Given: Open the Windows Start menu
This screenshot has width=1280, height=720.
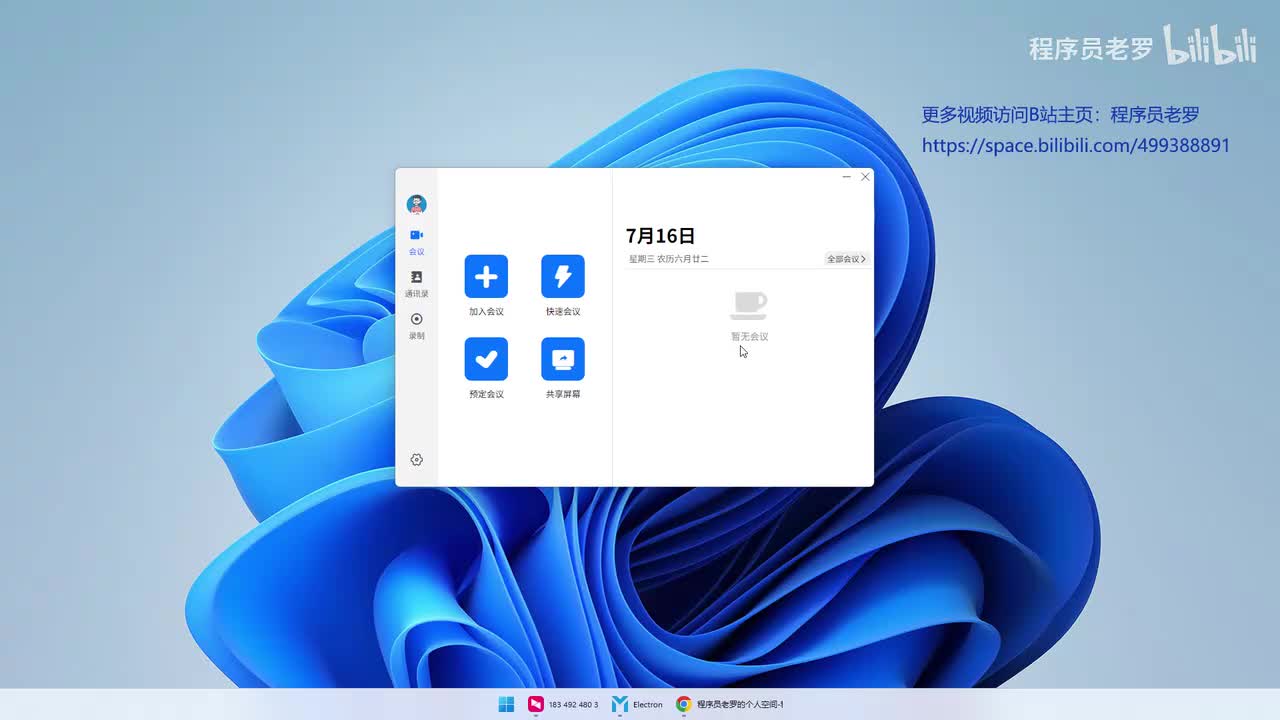Looking at the screenshot, I should [x=507, y=704].
